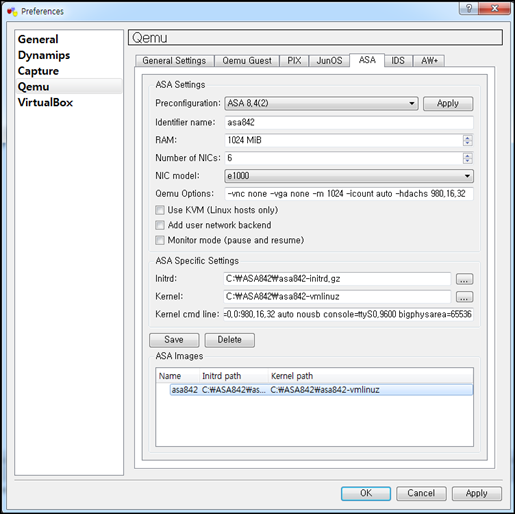Open the IDS tab

[398, 61]
